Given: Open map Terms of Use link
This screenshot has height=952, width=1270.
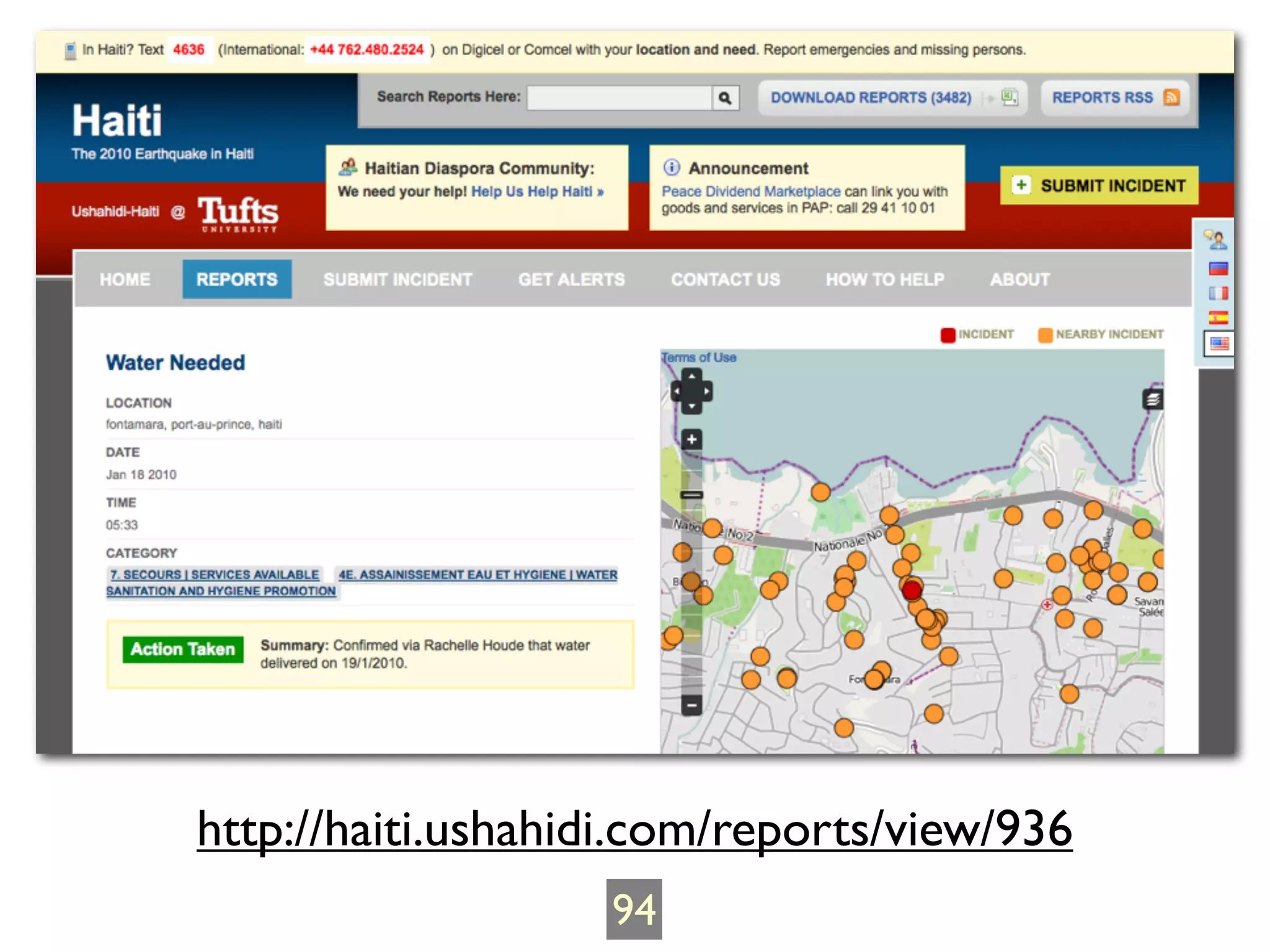Looking at the screenshot, I should (699, 358).
